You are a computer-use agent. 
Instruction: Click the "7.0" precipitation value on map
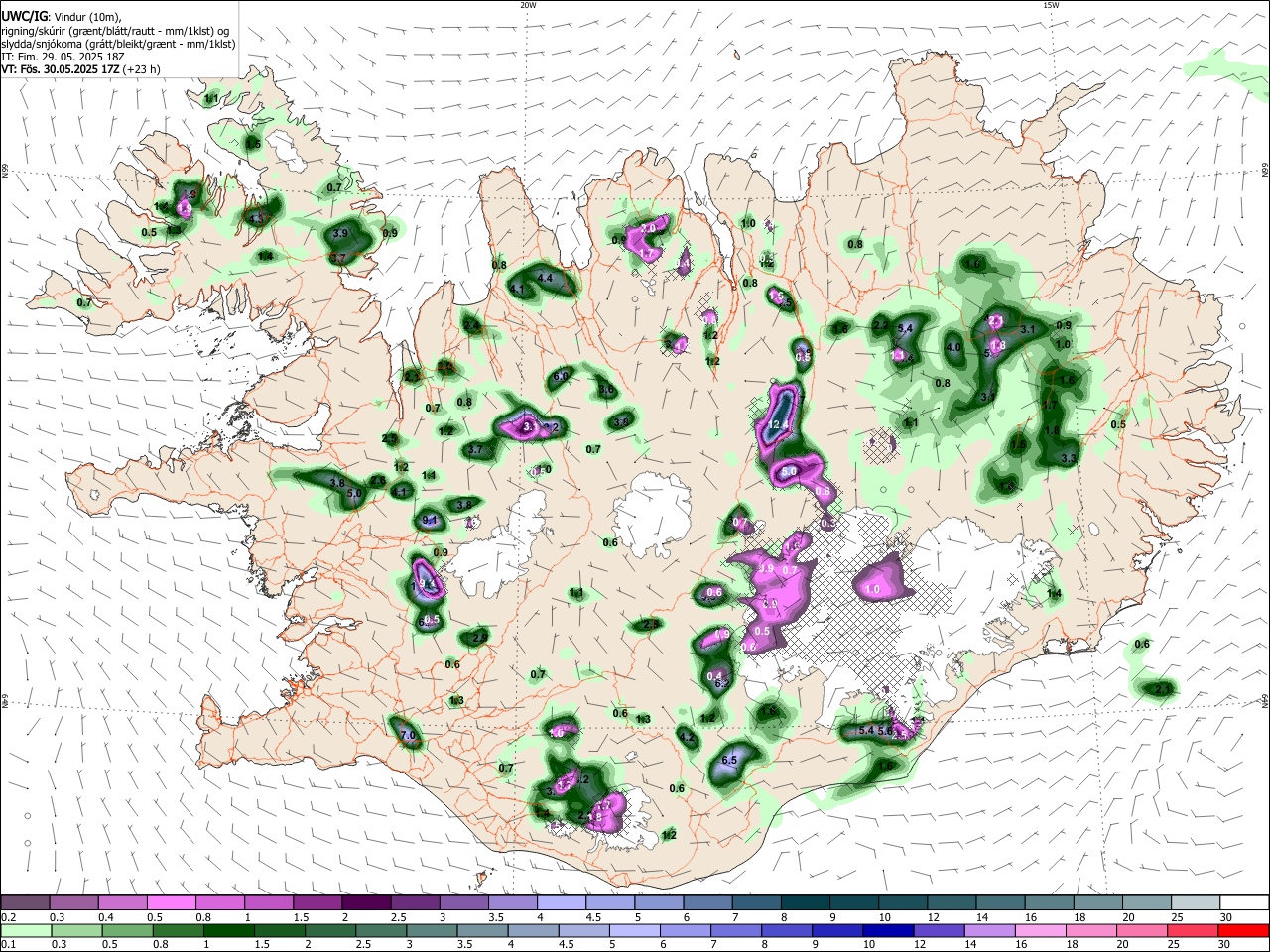coord(408,735)
